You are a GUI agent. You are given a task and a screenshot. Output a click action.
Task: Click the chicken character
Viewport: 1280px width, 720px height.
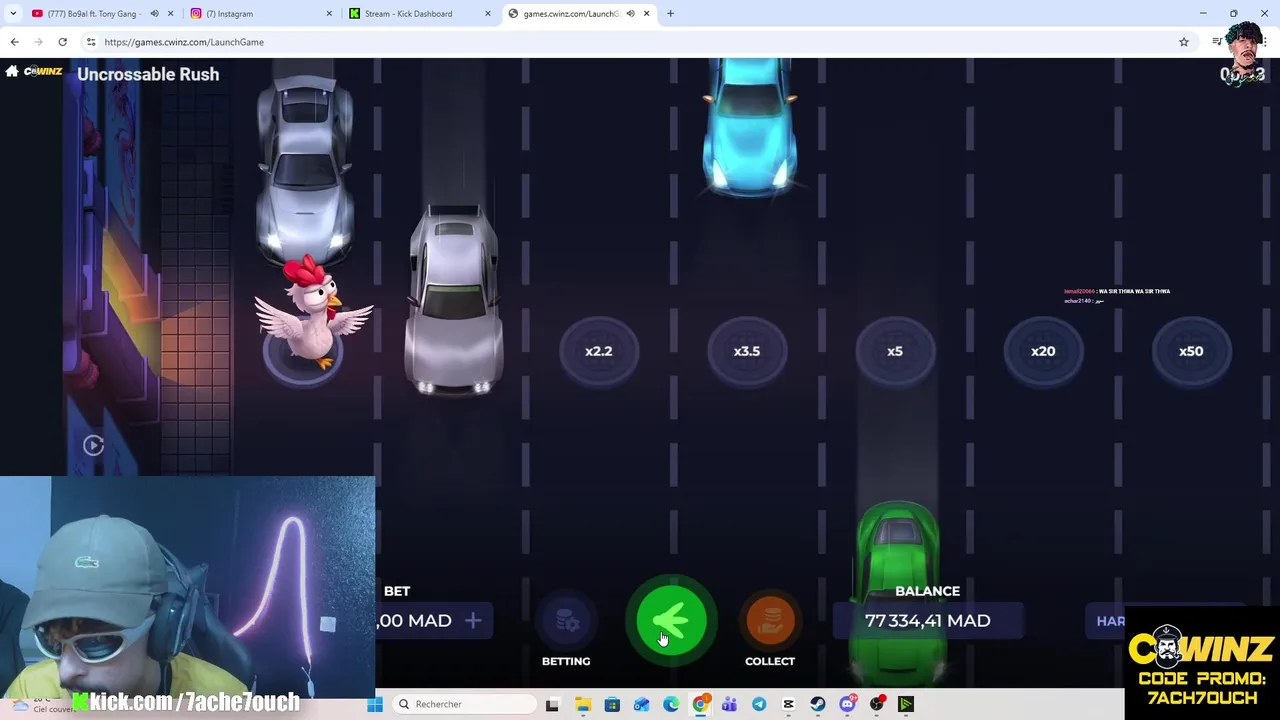312,312
